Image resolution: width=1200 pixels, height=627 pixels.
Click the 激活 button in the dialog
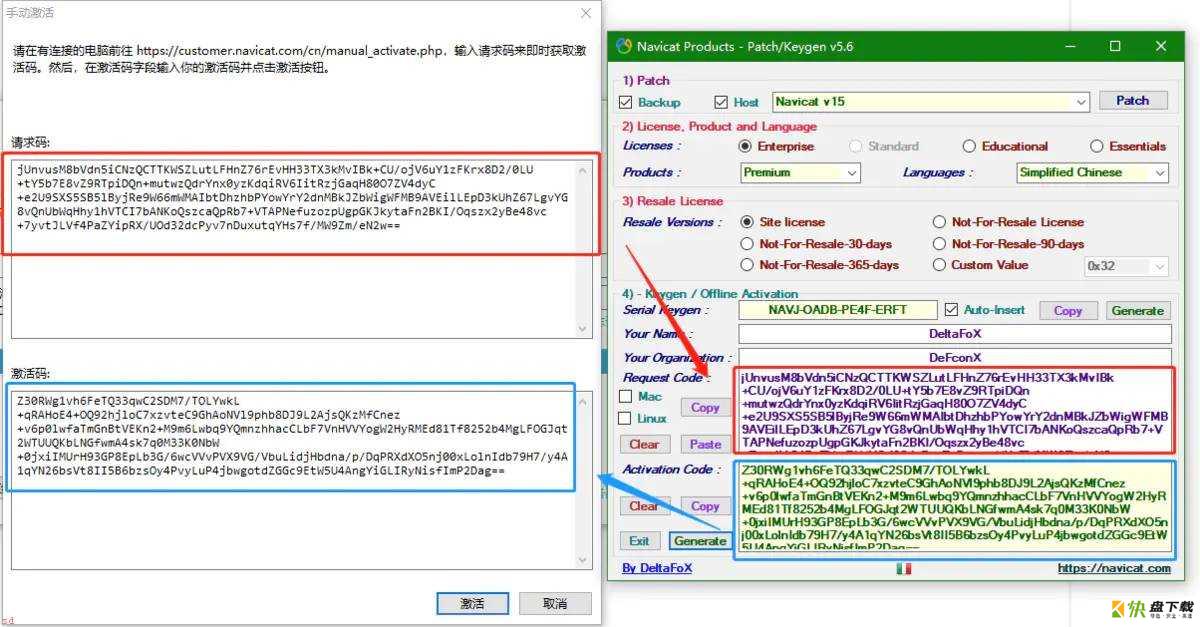point(473,604)
